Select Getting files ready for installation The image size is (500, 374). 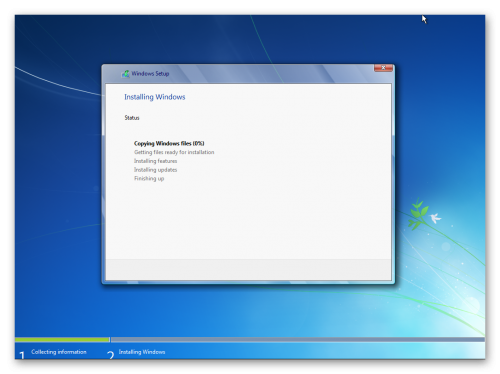[x=174, y=152]
